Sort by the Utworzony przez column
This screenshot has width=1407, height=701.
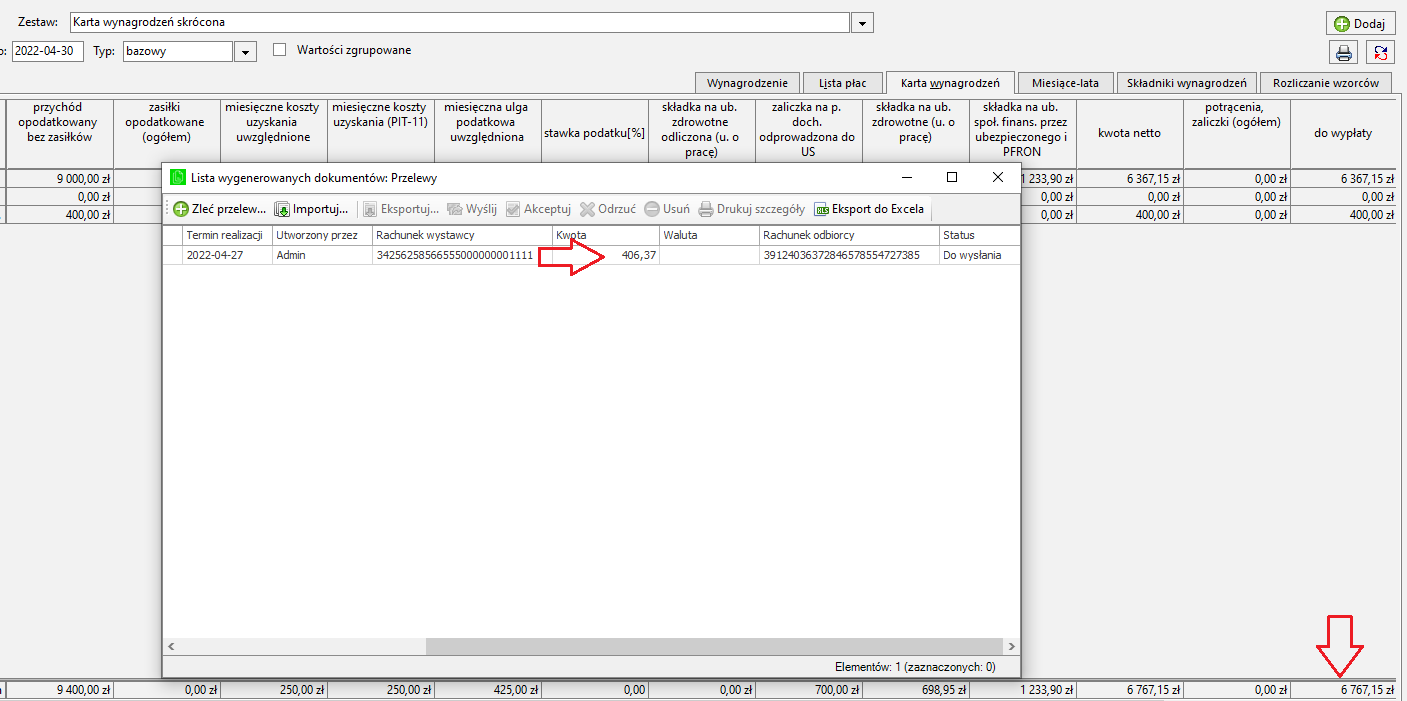[x=321, y=235]
